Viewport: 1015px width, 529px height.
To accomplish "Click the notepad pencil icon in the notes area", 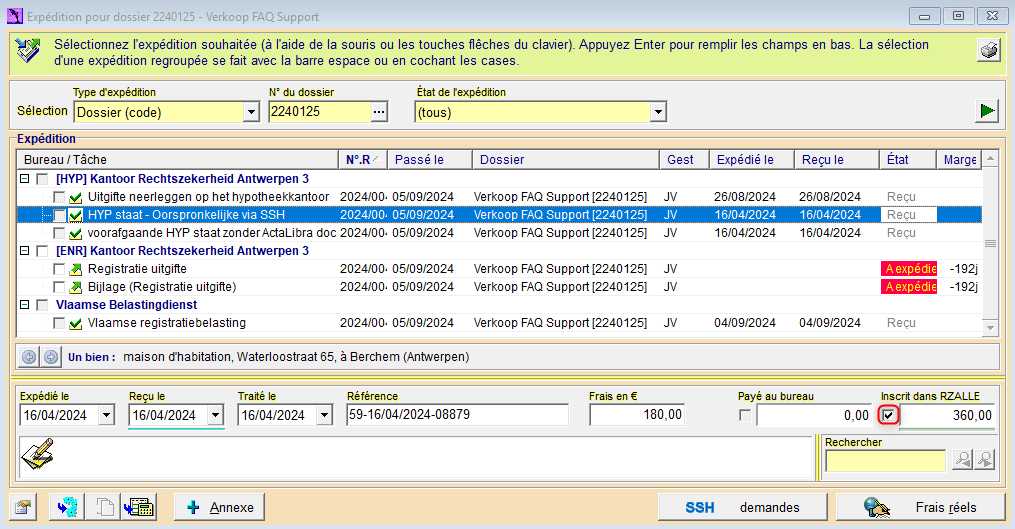I will [38, 454].
